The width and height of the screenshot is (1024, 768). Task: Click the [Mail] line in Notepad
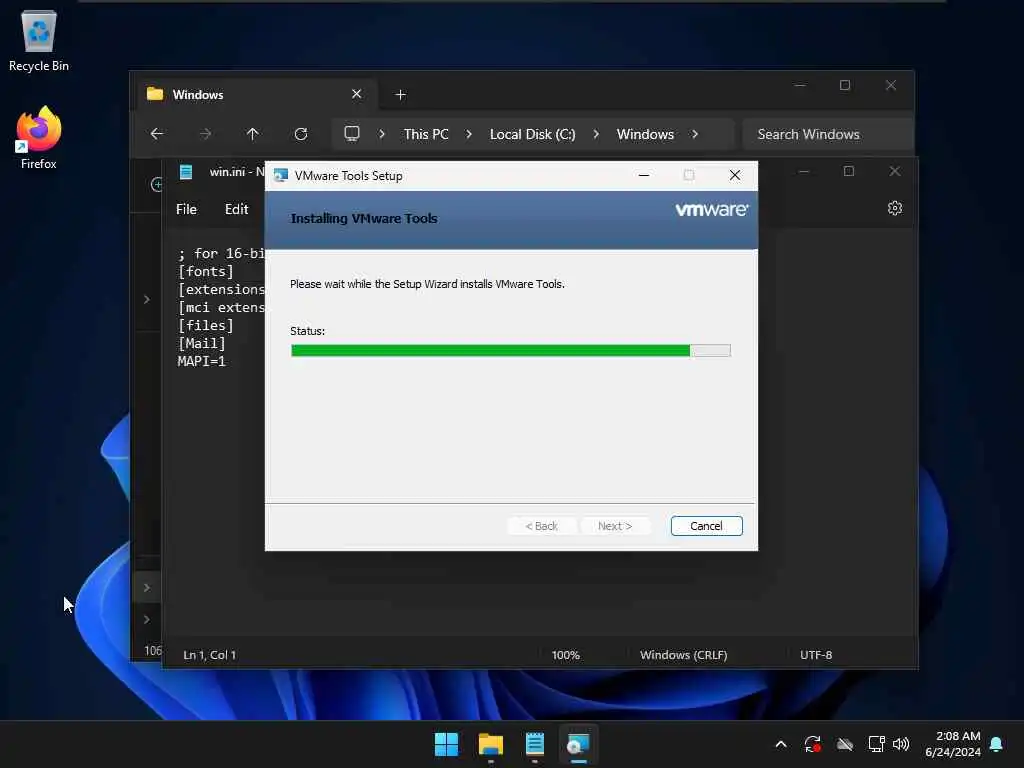201,343
